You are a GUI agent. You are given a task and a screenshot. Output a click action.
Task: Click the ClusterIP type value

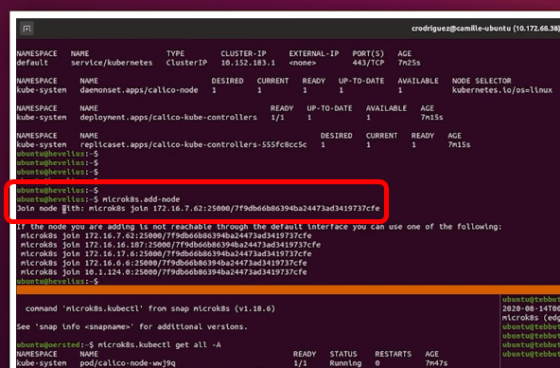pyautogui.click(x=186, y=63)
